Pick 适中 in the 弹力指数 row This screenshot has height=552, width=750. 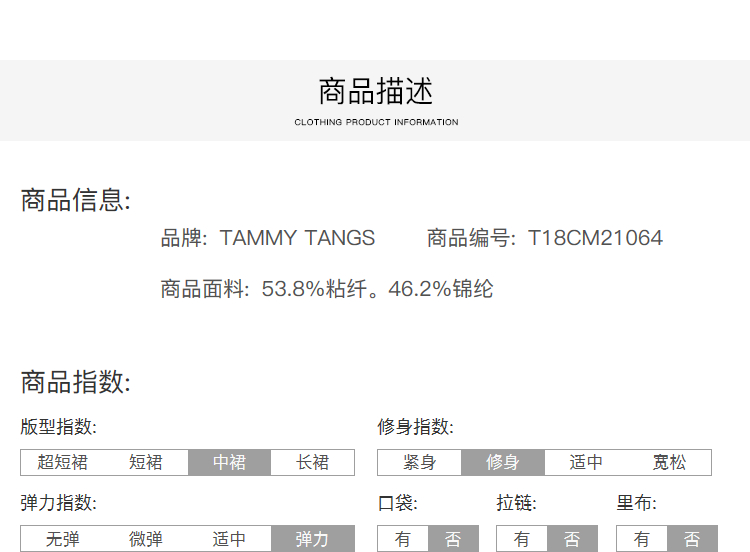coord(229,539)
